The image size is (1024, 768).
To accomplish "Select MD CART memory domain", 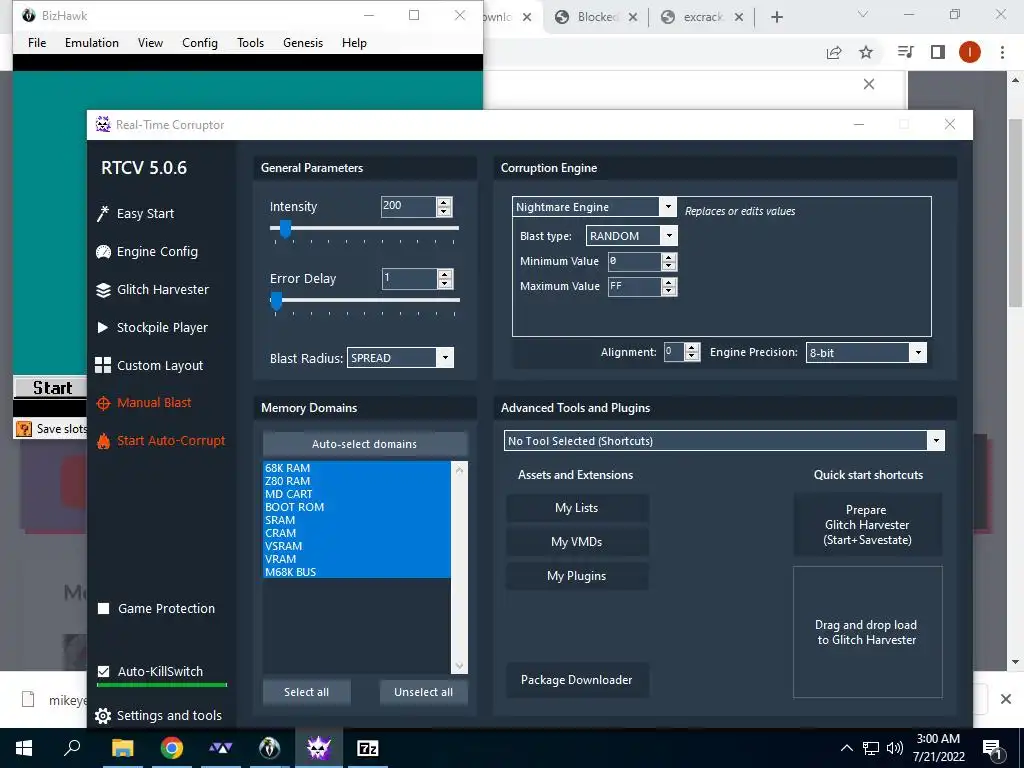I will 357,494.
